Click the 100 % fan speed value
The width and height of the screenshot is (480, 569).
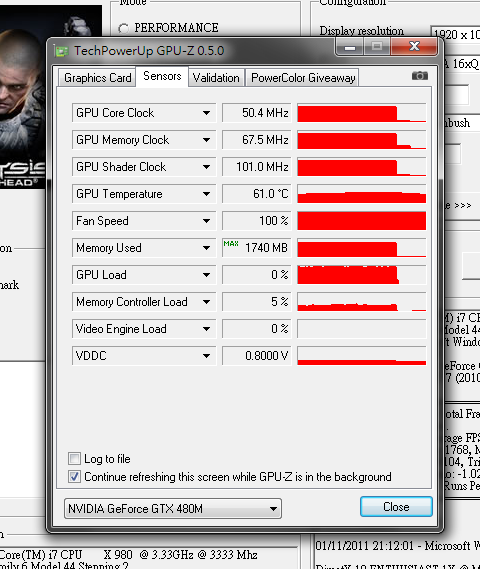point(257,221)
